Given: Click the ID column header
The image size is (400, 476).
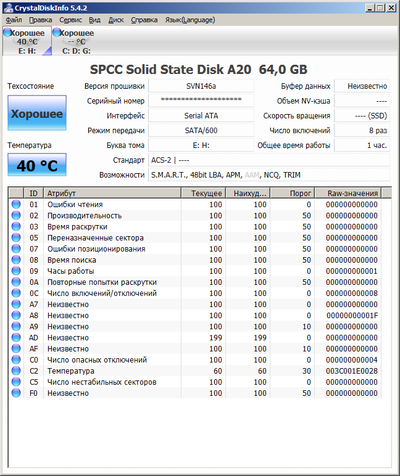Looking at the screenshot, I should pyautogui.click(x=33, y=193).
